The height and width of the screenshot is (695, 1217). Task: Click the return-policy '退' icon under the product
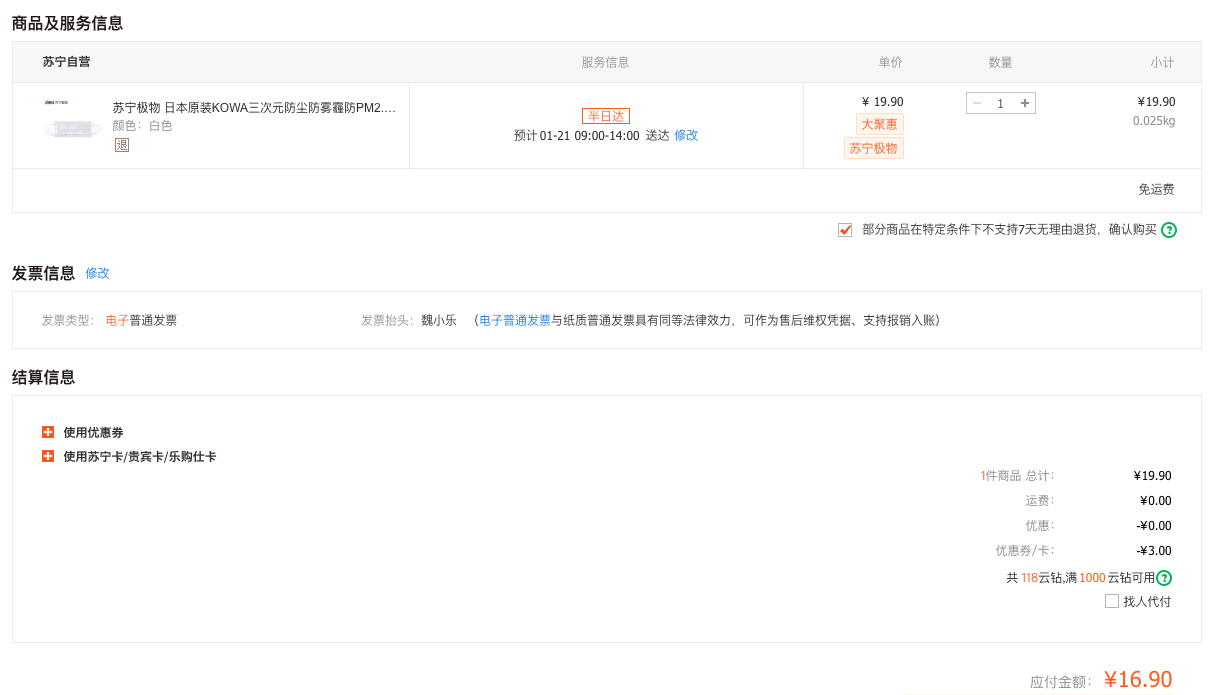point(122,145)
